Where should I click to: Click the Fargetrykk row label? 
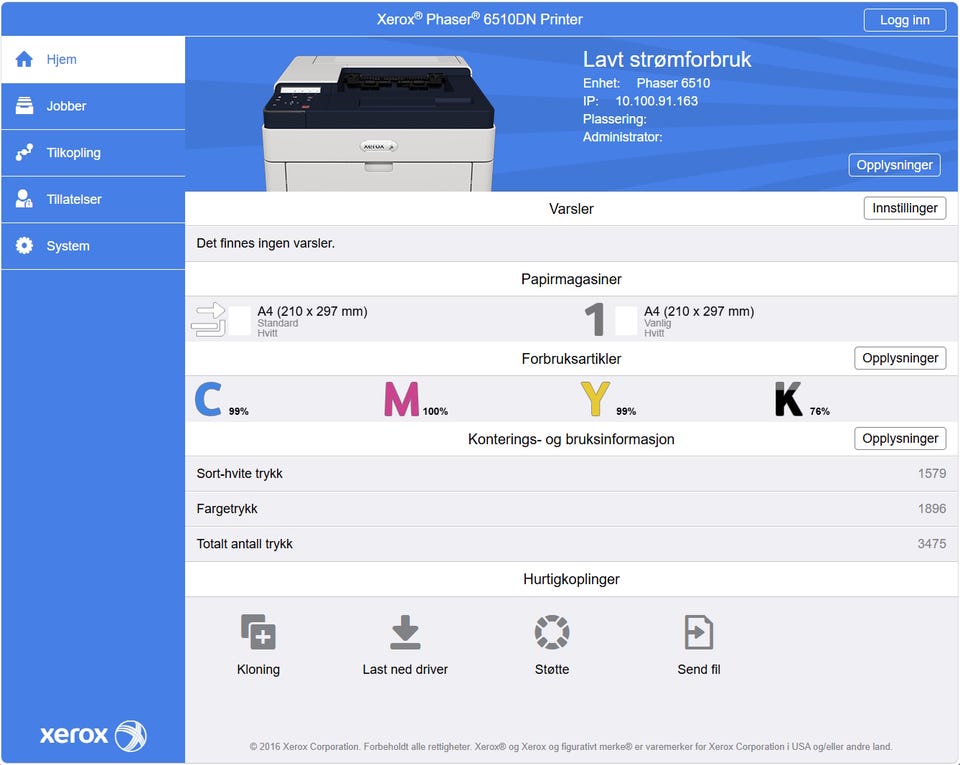[x=227, y=509]
